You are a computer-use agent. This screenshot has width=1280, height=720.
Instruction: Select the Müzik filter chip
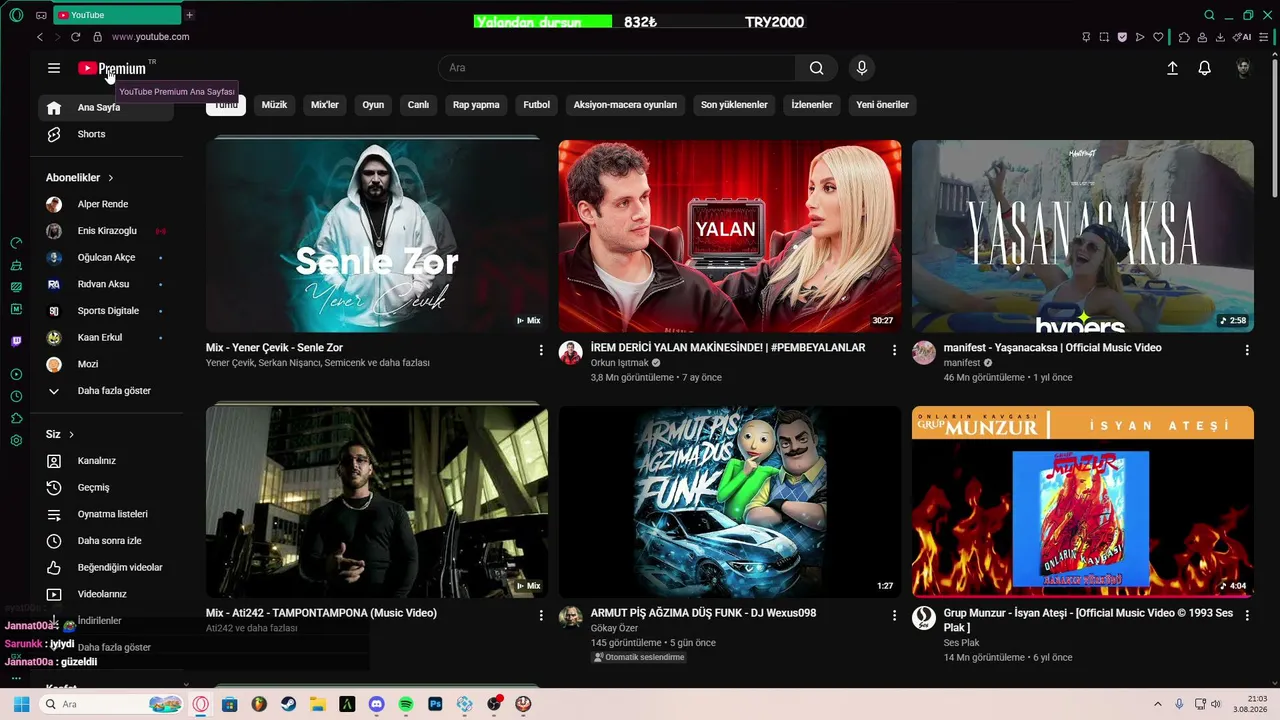274,105
